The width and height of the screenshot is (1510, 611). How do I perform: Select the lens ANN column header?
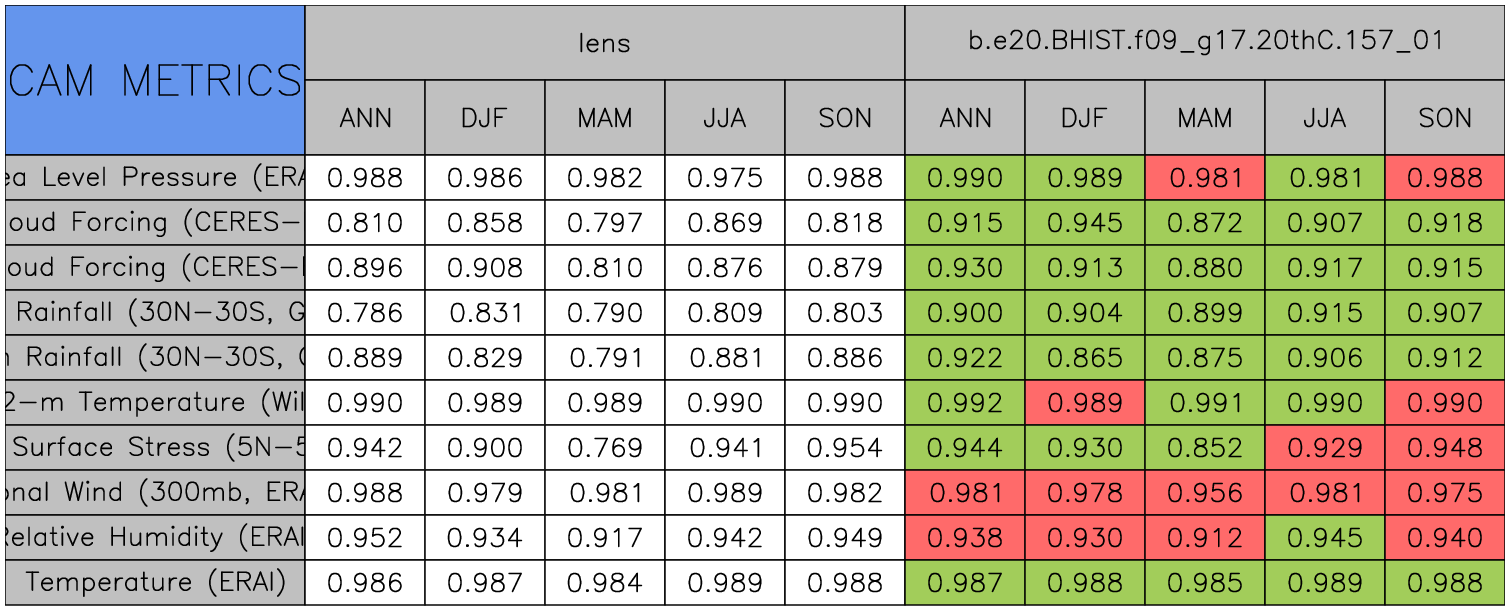365,118
